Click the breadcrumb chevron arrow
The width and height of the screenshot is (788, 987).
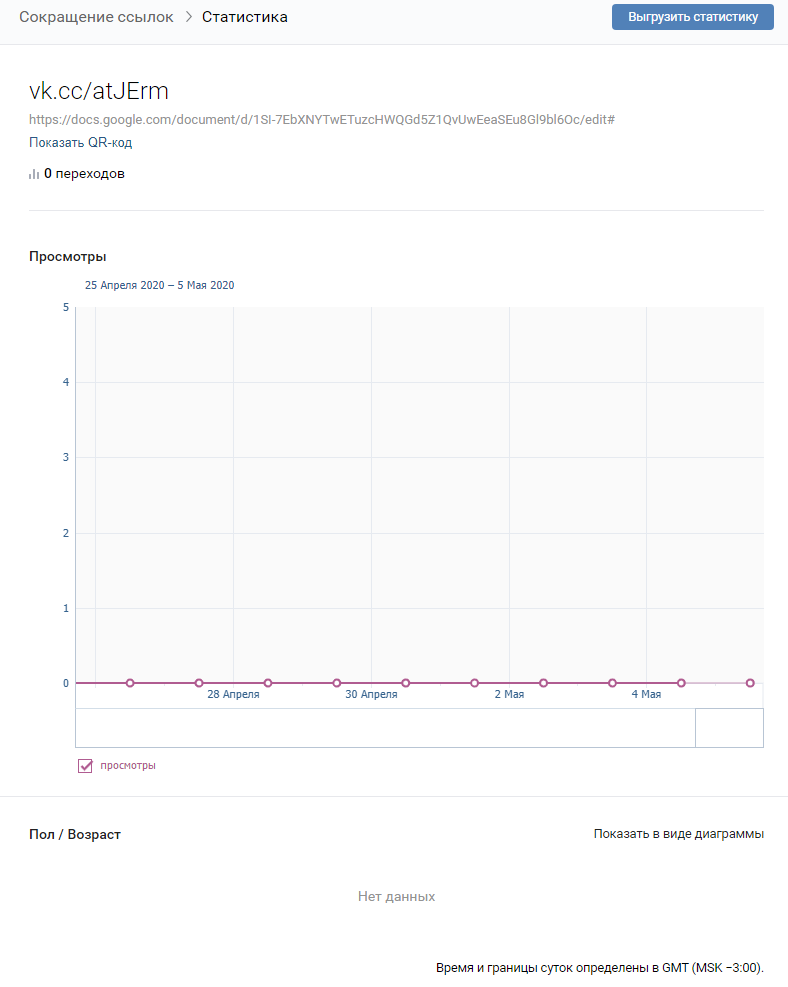(x=188, y=17)
